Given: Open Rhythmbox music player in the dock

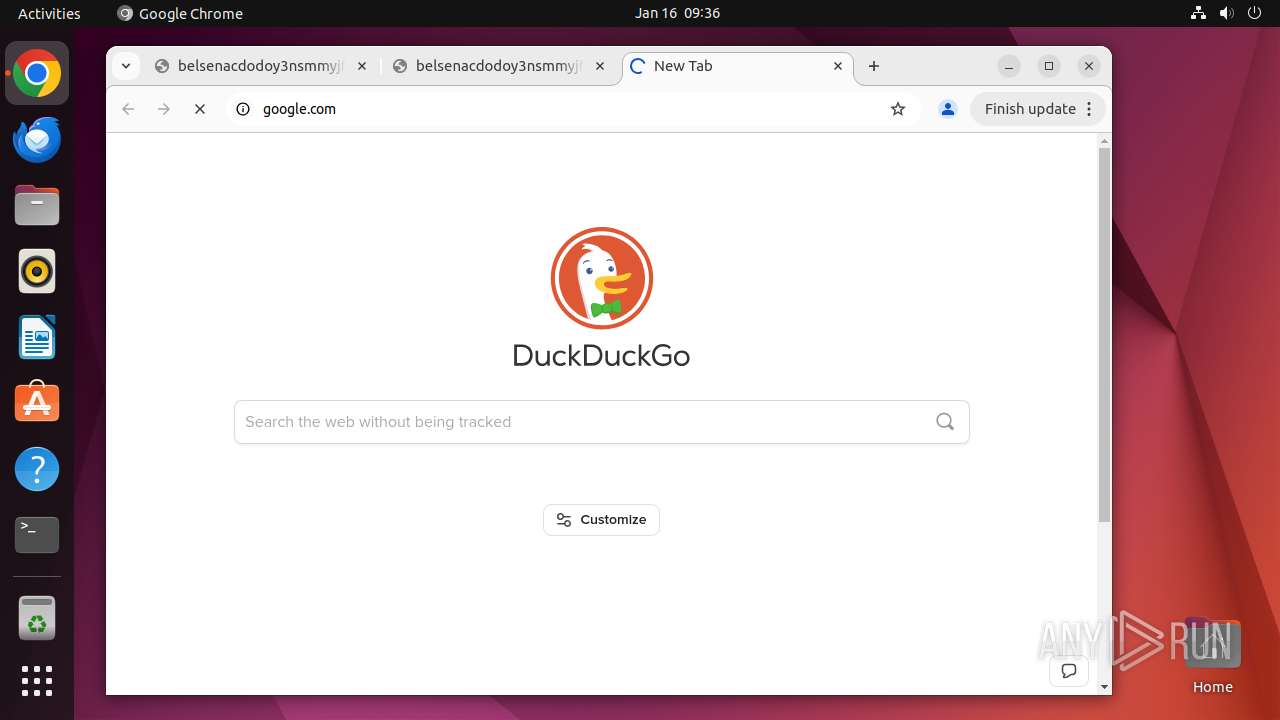Looking at the screenshot, I should tap(37, 272).
